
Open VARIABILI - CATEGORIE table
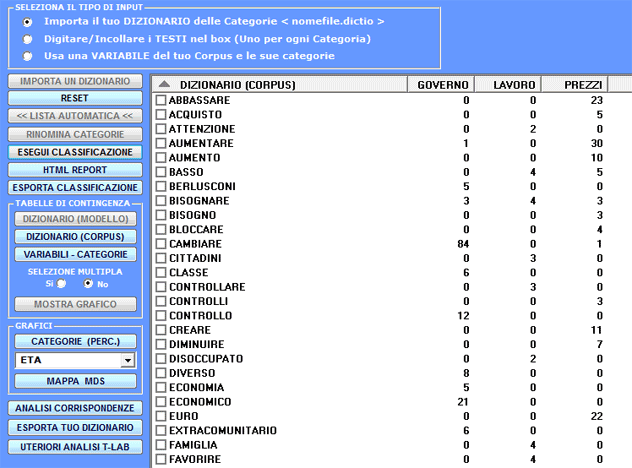click(75, 254)
